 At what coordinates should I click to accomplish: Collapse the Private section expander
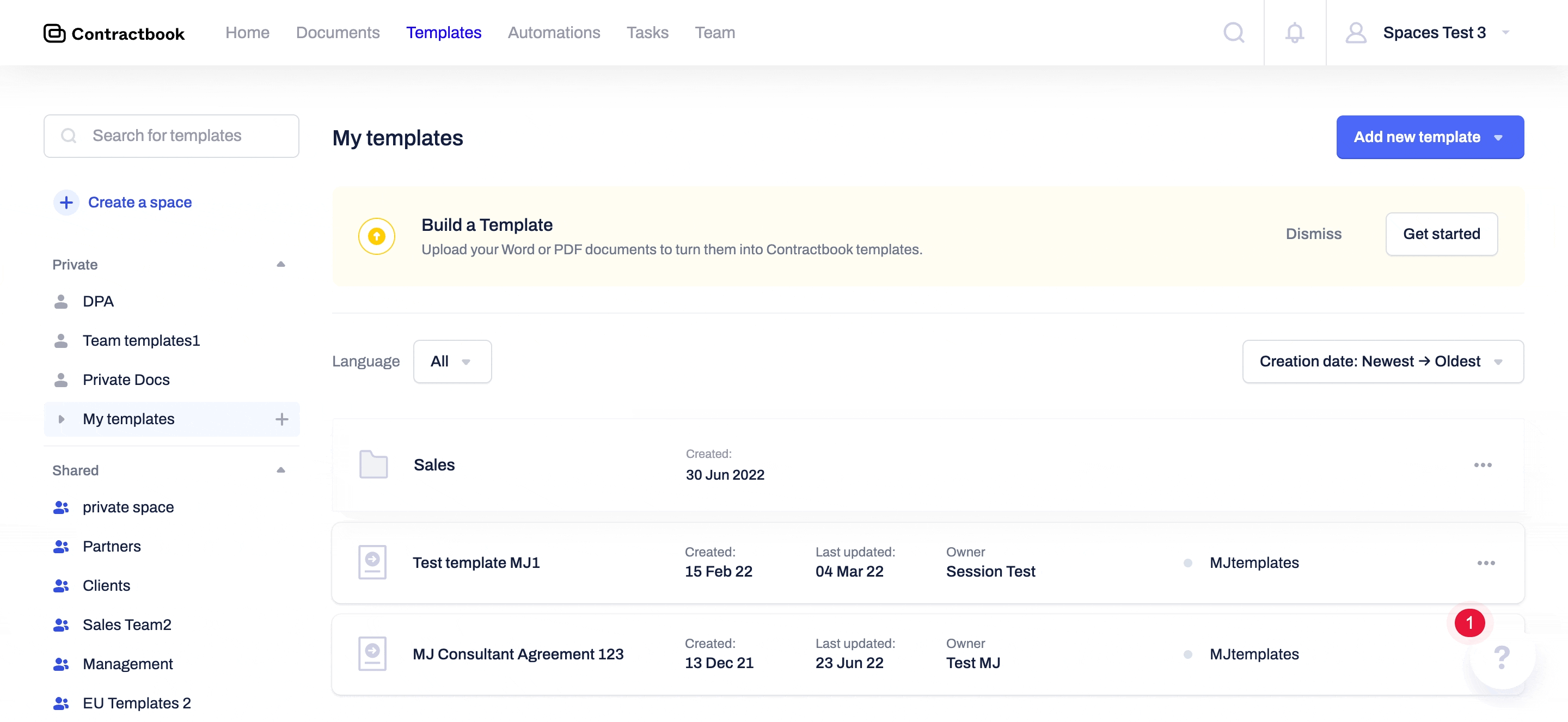pyautogui.click(x=282, y=264)
